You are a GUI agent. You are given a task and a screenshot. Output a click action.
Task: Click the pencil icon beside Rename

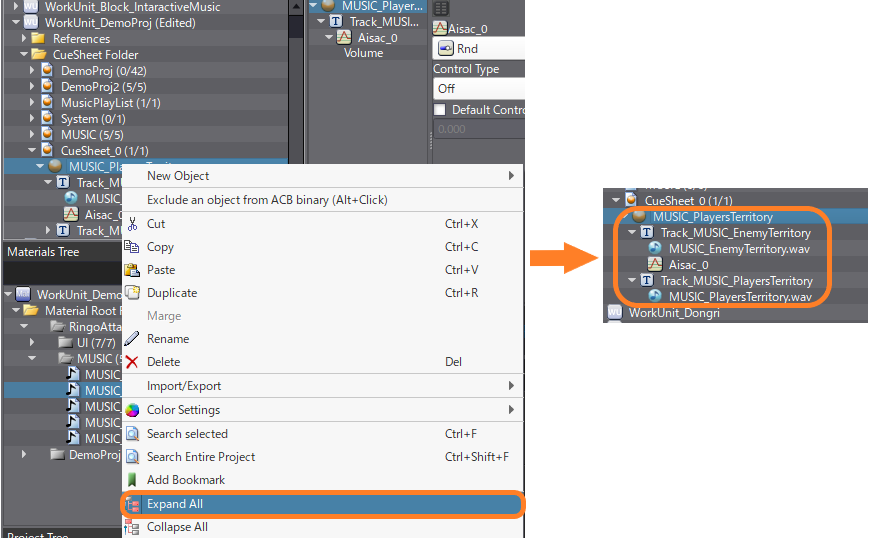tap(132, 339)
